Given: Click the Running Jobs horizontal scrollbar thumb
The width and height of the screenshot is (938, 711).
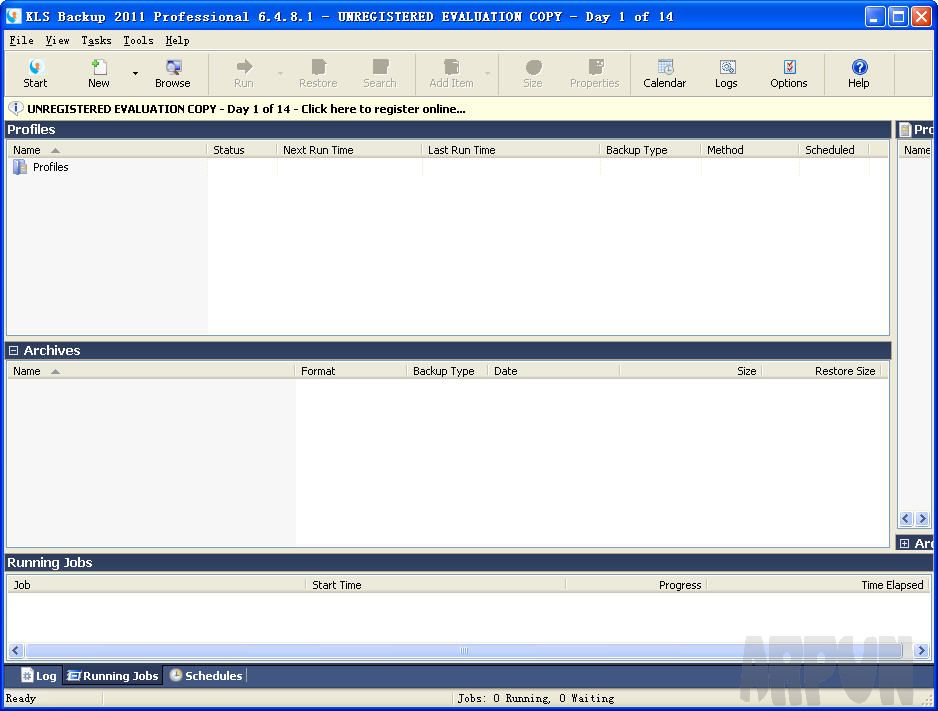Looking at the screenshot, I should (x=464, y=651).
